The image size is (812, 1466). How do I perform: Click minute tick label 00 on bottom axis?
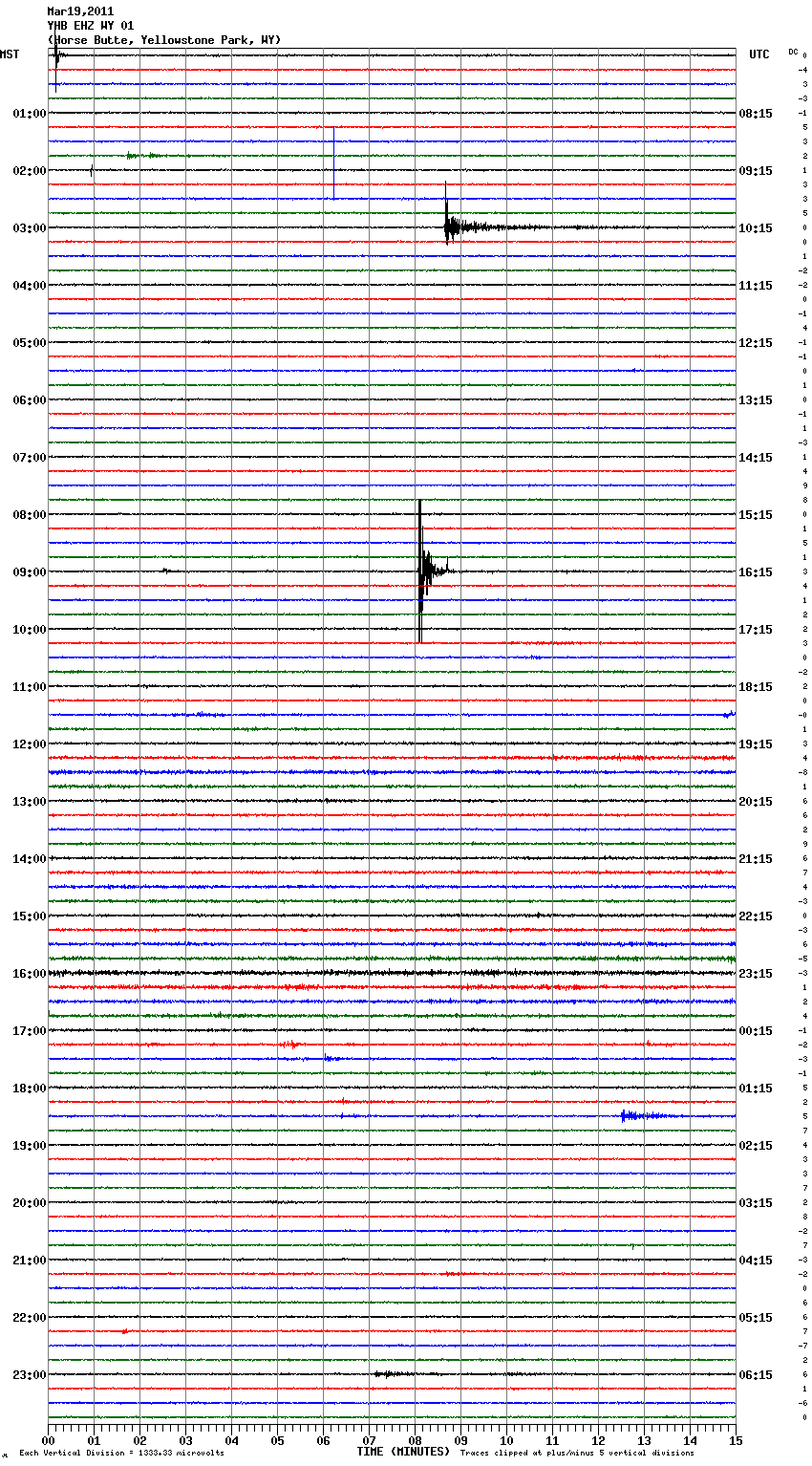pyautogui.click(x=48, y=1440)
